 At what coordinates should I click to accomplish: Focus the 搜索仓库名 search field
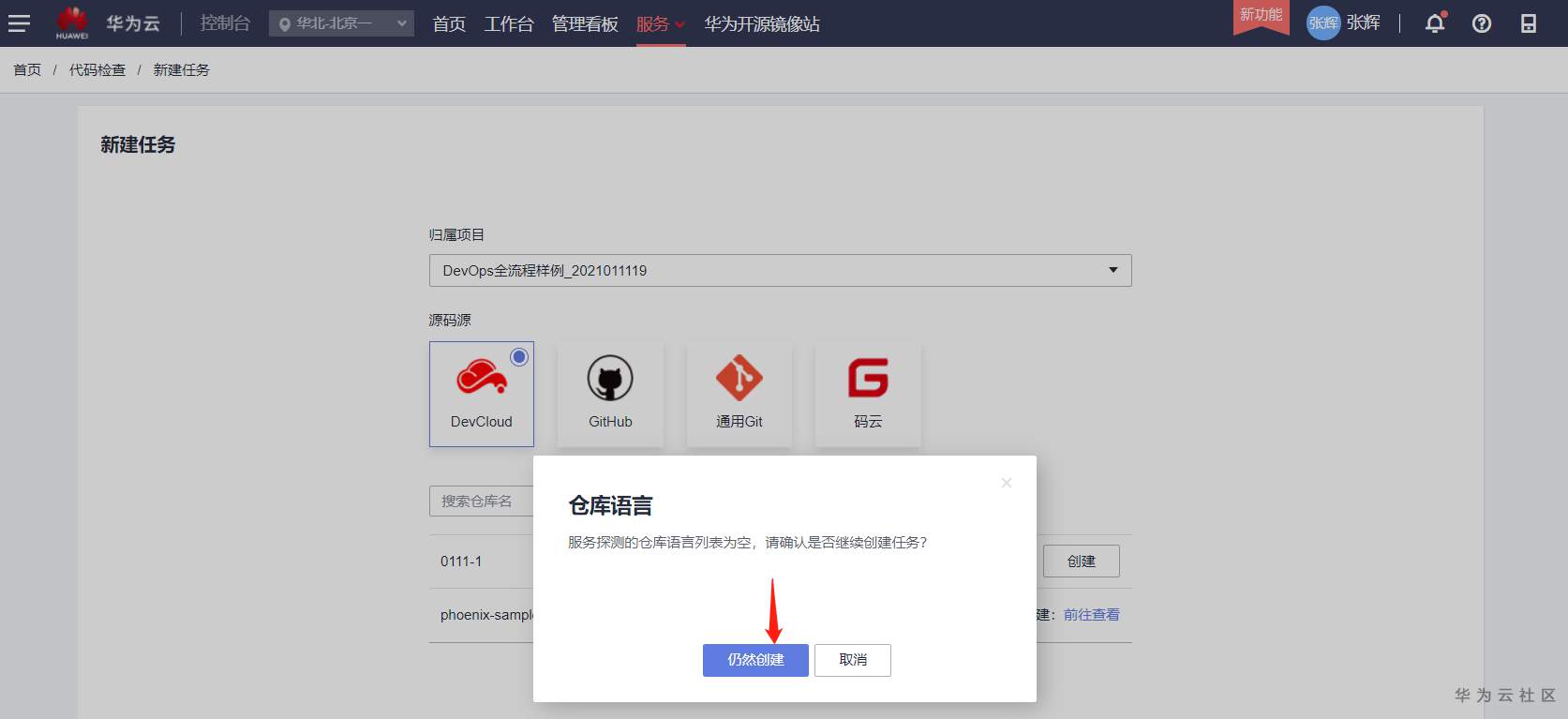tap(482, 501)
